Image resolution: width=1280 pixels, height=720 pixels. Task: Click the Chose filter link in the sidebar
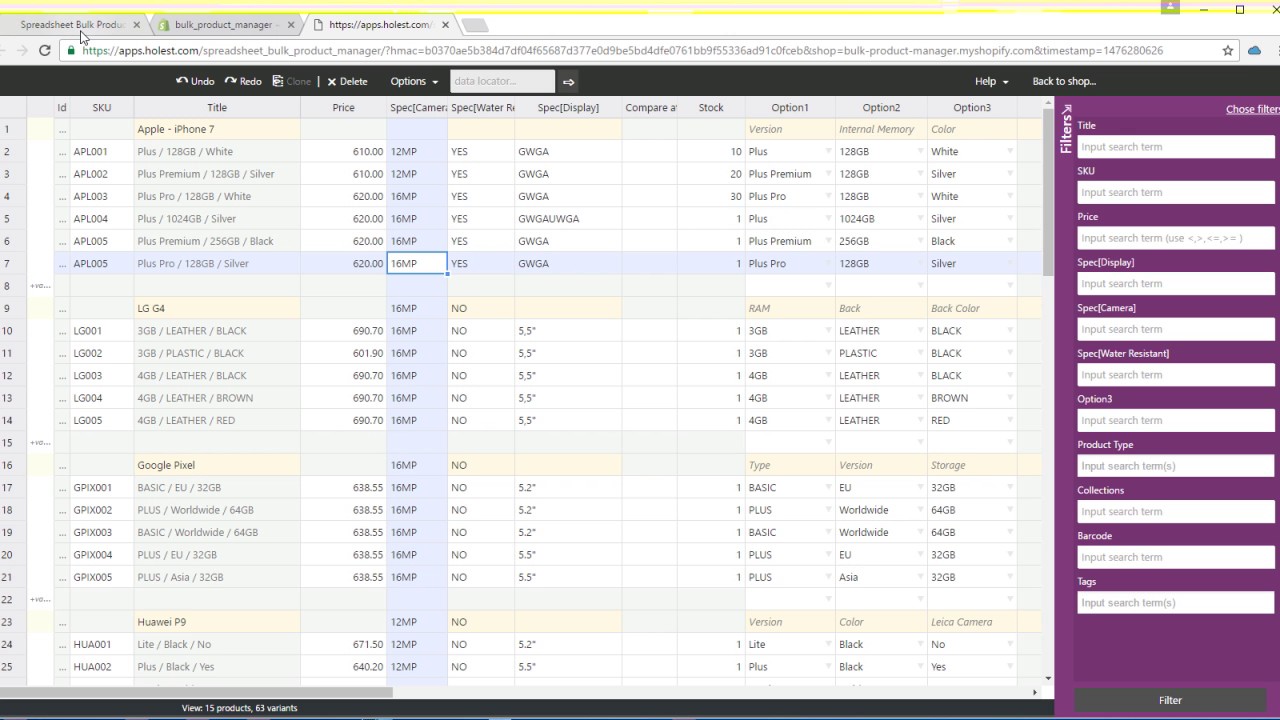[1251, 108]
